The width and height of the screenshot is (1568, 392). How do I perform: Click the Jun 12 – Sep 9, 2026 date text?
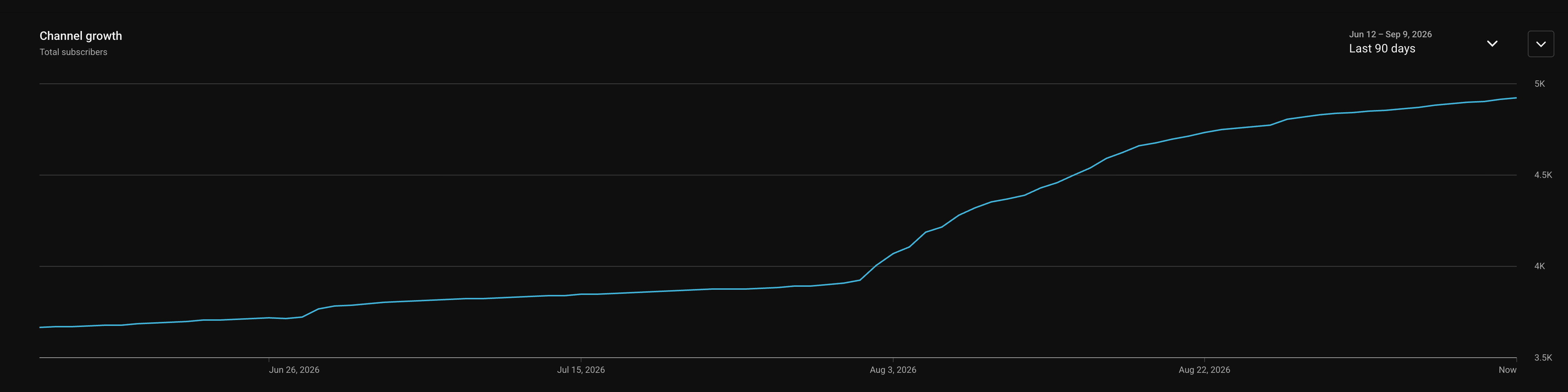(x=1390, y=34)
